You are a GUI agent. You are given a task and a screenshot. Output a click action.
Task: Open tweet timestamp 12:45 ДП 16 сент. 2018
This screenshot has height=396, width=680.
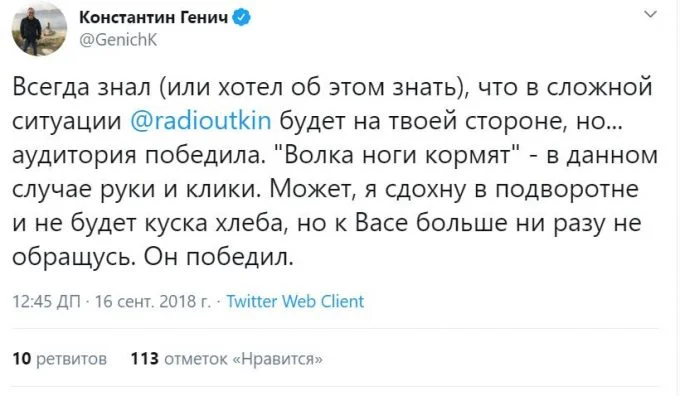point(111,301)
